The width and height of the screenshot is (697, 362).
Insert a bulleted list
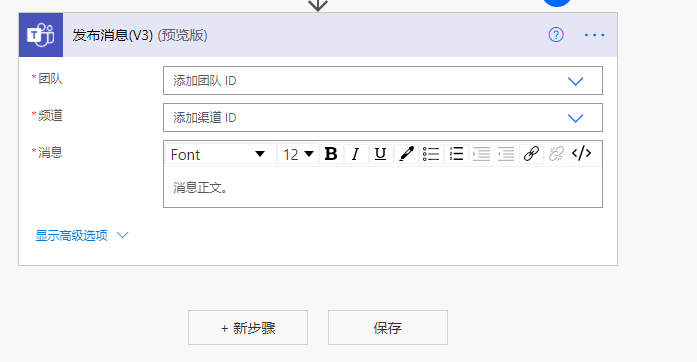[x=431, y=154]
